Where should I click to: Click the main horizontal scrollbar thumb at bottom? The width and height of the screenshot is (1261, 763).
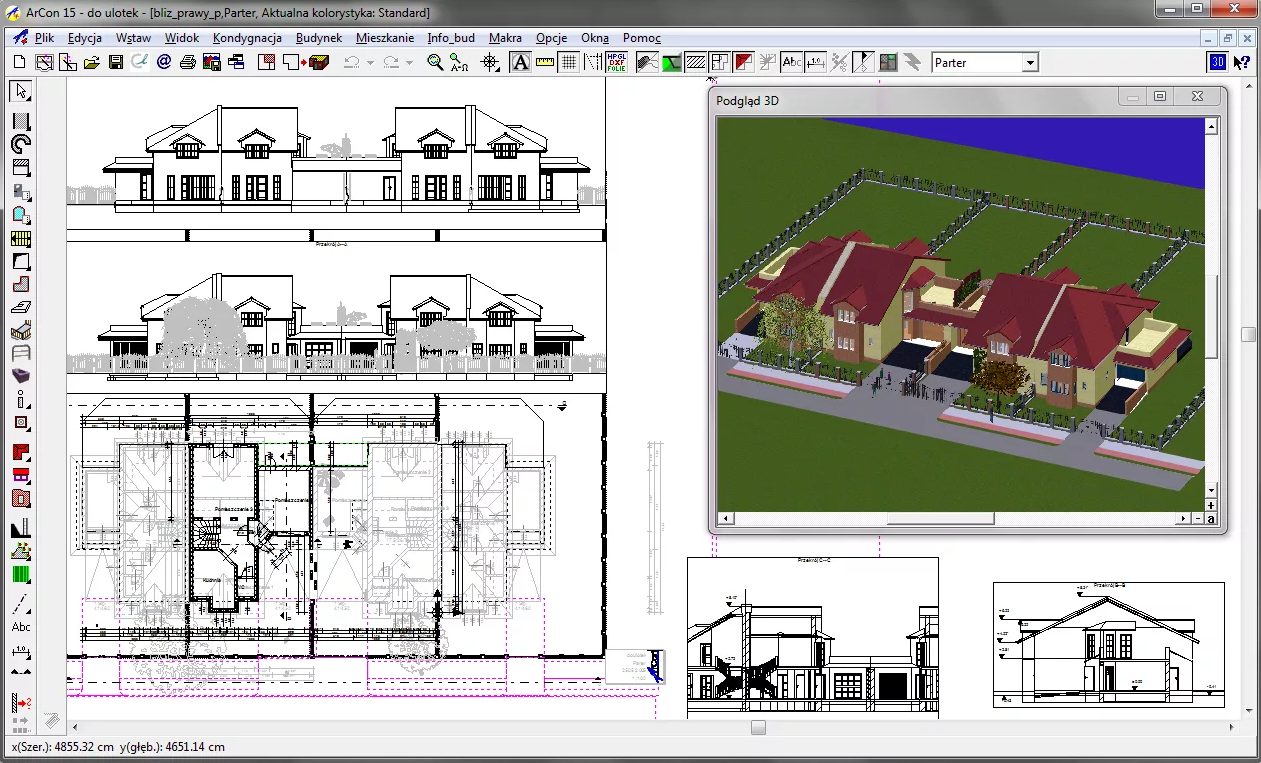point(758,728)
